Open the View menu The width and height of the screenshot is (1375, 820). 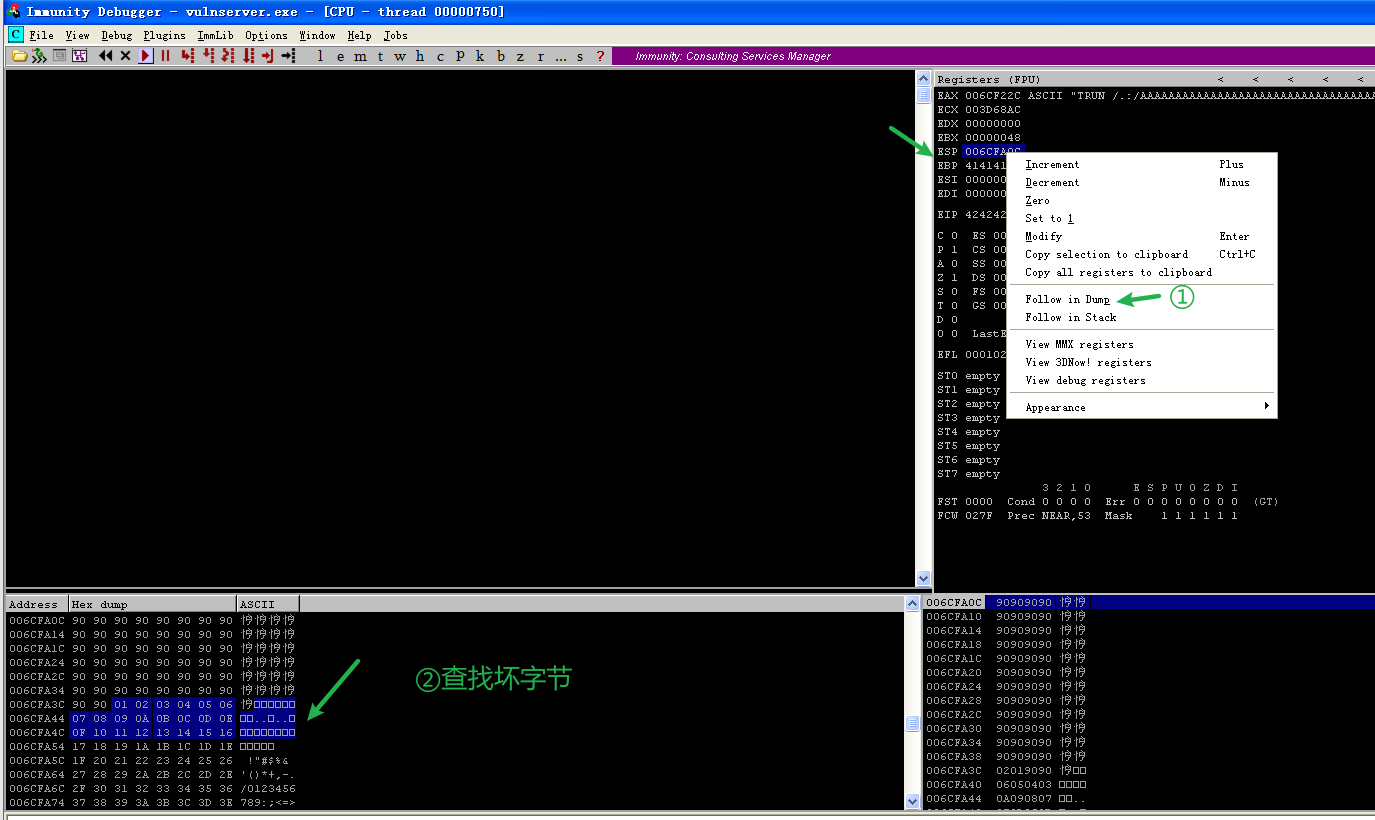pos(77,35)
